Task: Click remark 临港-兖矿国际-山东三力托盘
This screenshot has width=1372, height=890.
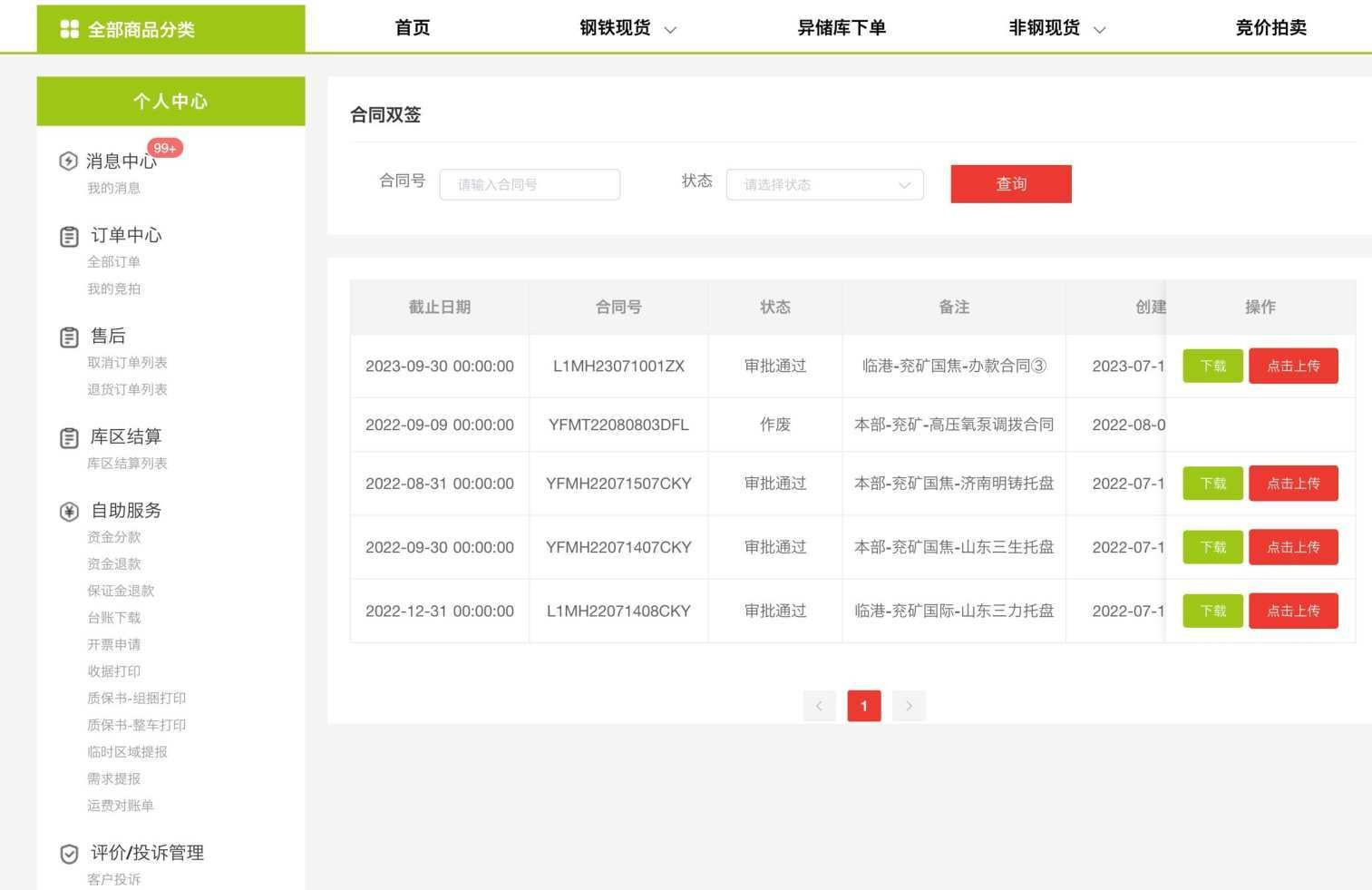Action: click(954, 611)
